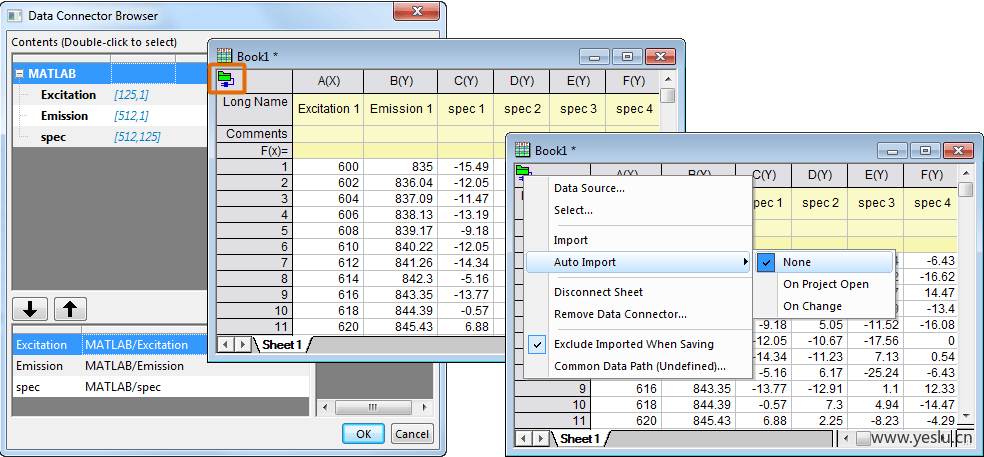Select row 5 header in first Book1

(x=255, y=230)
